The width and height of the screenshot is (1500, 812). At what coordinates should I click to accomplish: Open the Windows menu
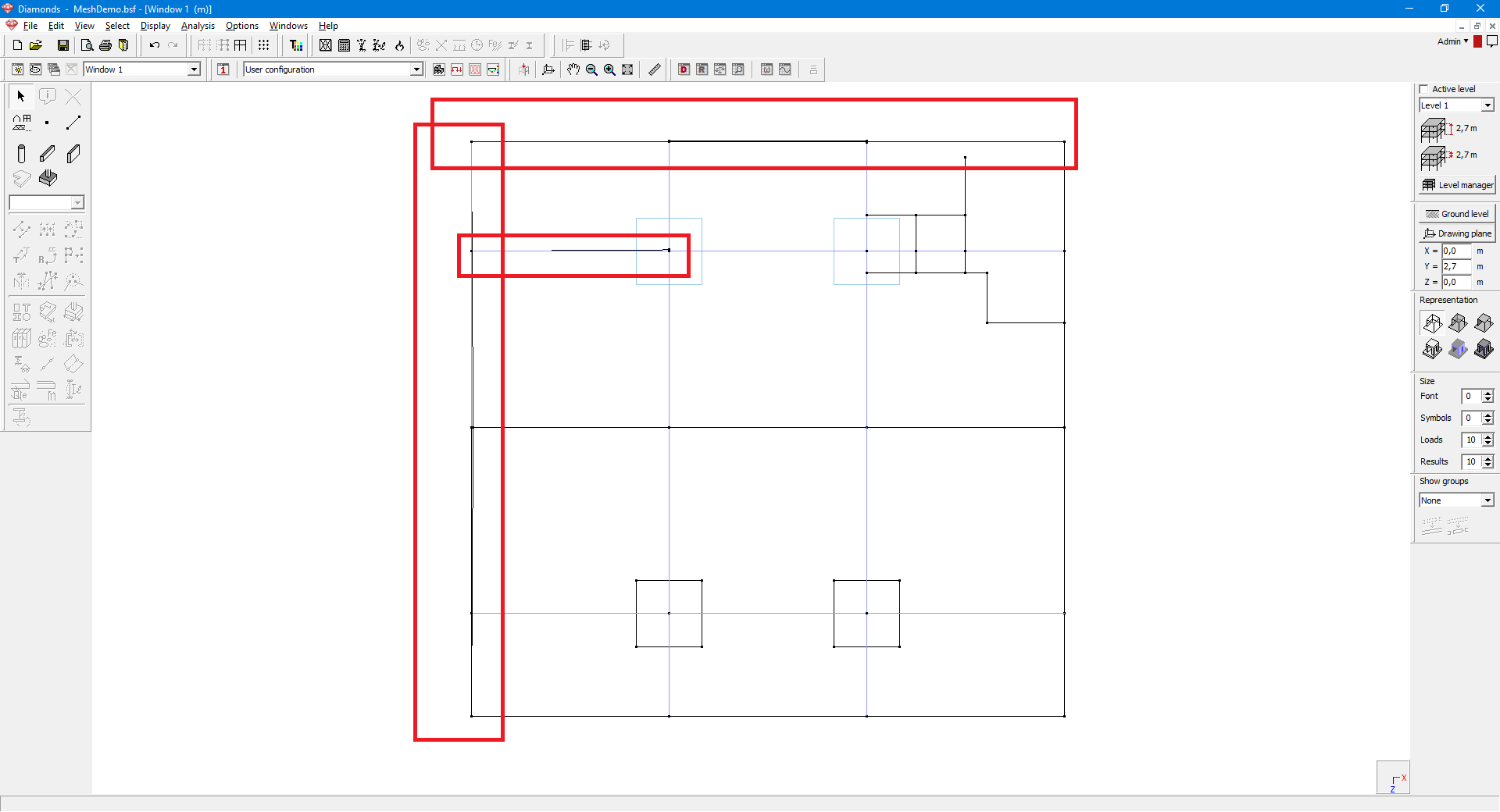coord(288,26)
